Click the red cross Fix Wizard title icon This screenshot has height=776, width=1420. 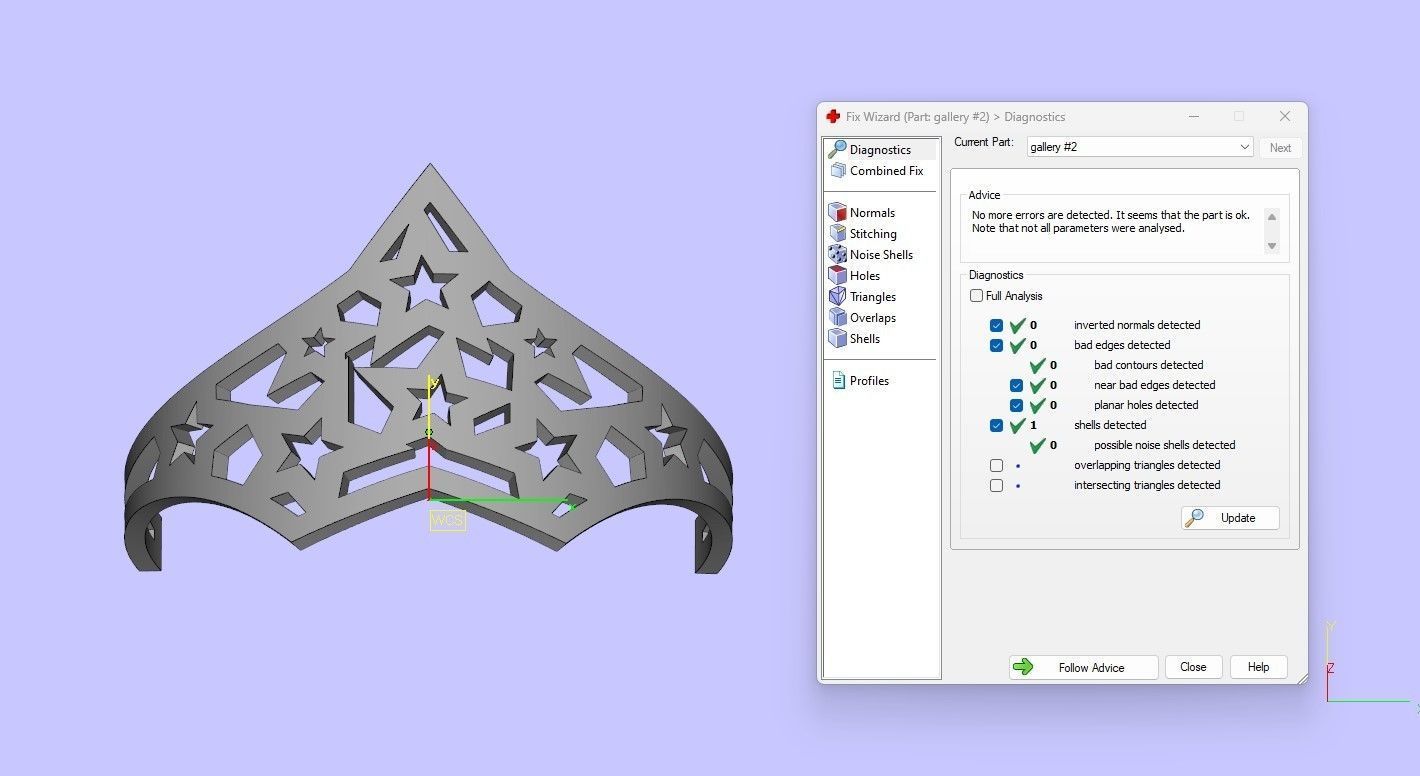[x=833, y=117]
